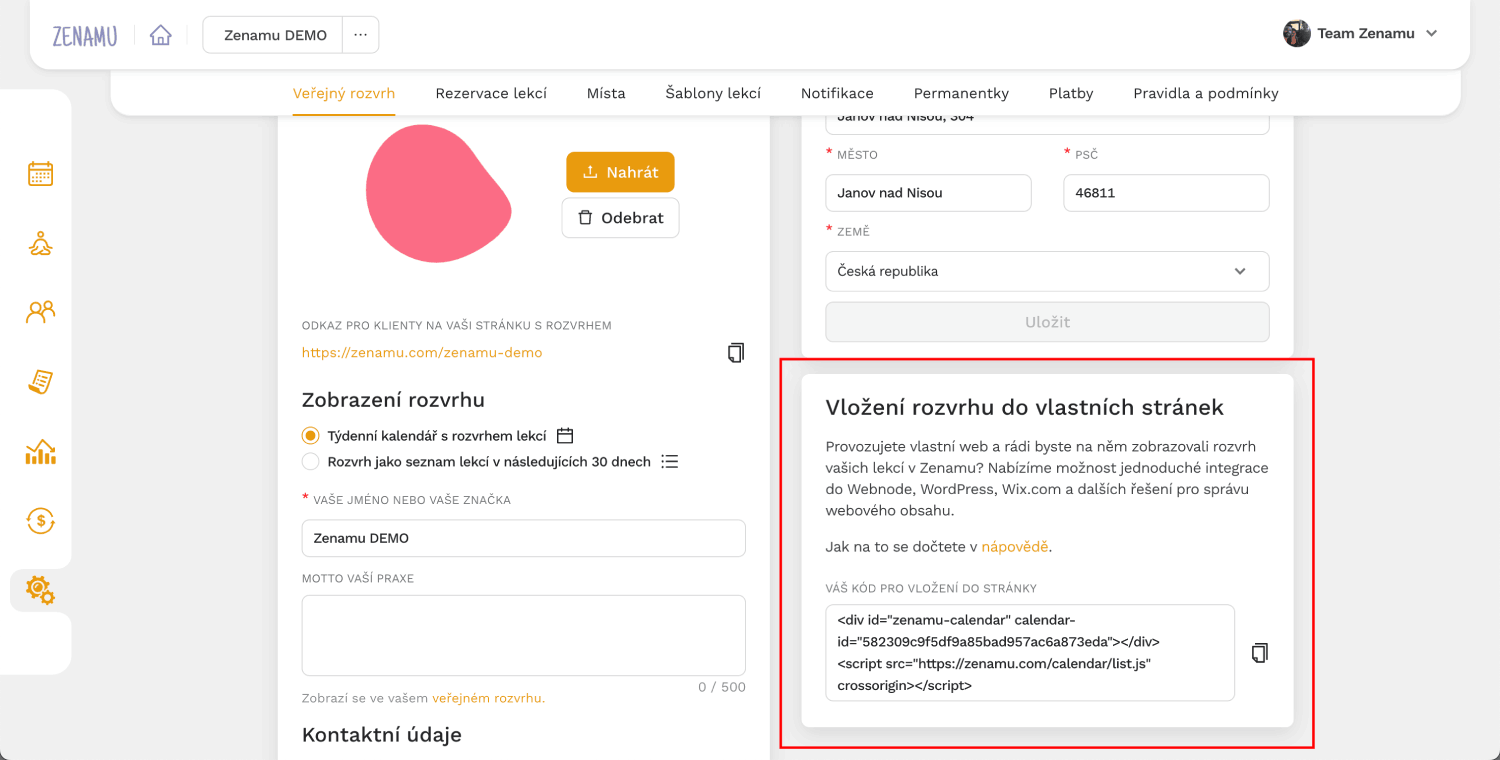Switch to the Šablony lekcí tab
Viewport: 1500px width, 760px height.
(x=713, y=93)
